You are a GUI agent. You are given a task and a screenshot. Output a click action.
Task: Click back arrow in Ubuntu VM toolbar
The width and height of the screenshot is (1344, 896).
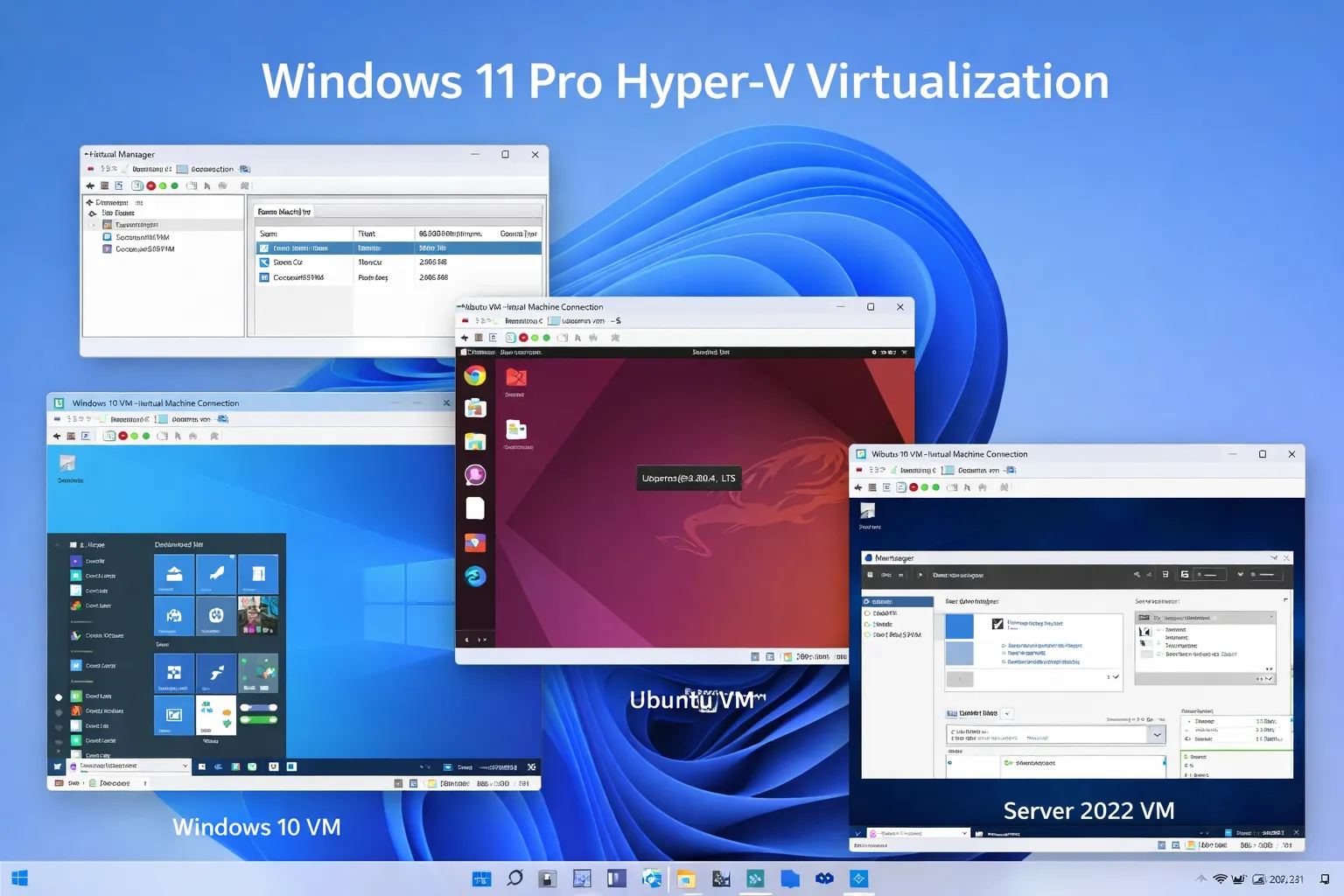pyautogui.click(x=465, y=338)
